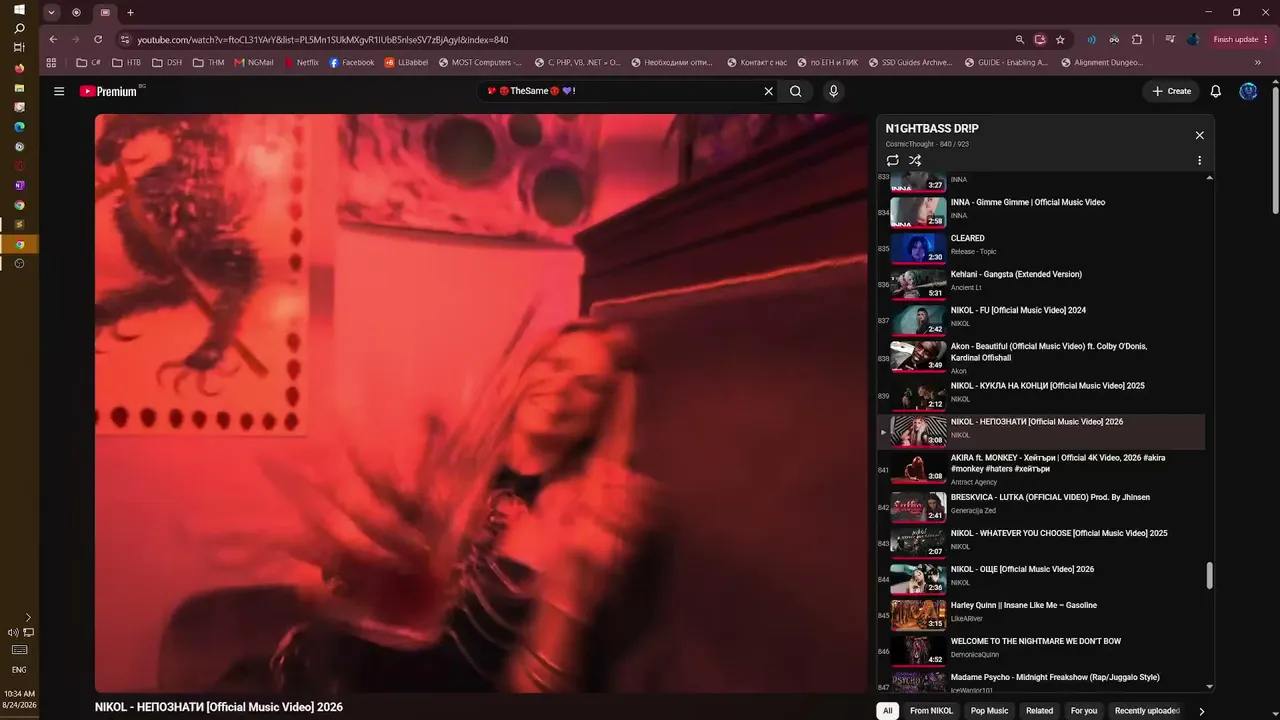This screenshot has width=1280, height=720.
Task: Open the Windows Start button
Action: point(19,9)
